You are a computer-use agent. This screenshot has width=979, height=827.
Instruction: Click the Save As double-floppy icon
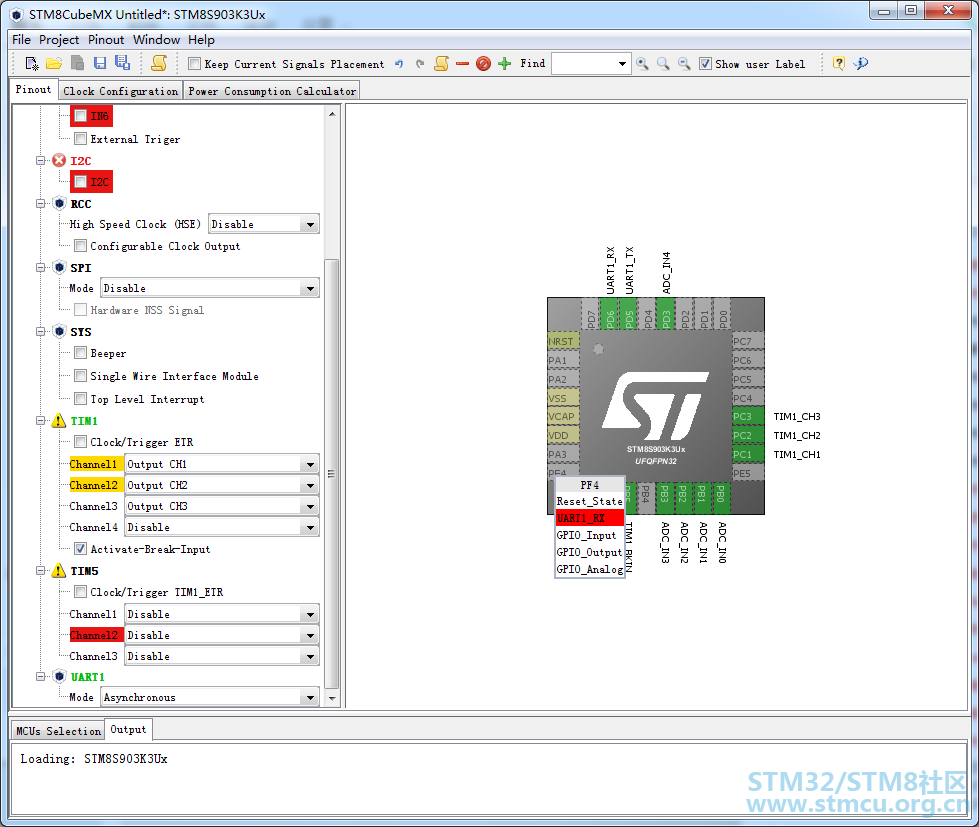click(122, 64)
